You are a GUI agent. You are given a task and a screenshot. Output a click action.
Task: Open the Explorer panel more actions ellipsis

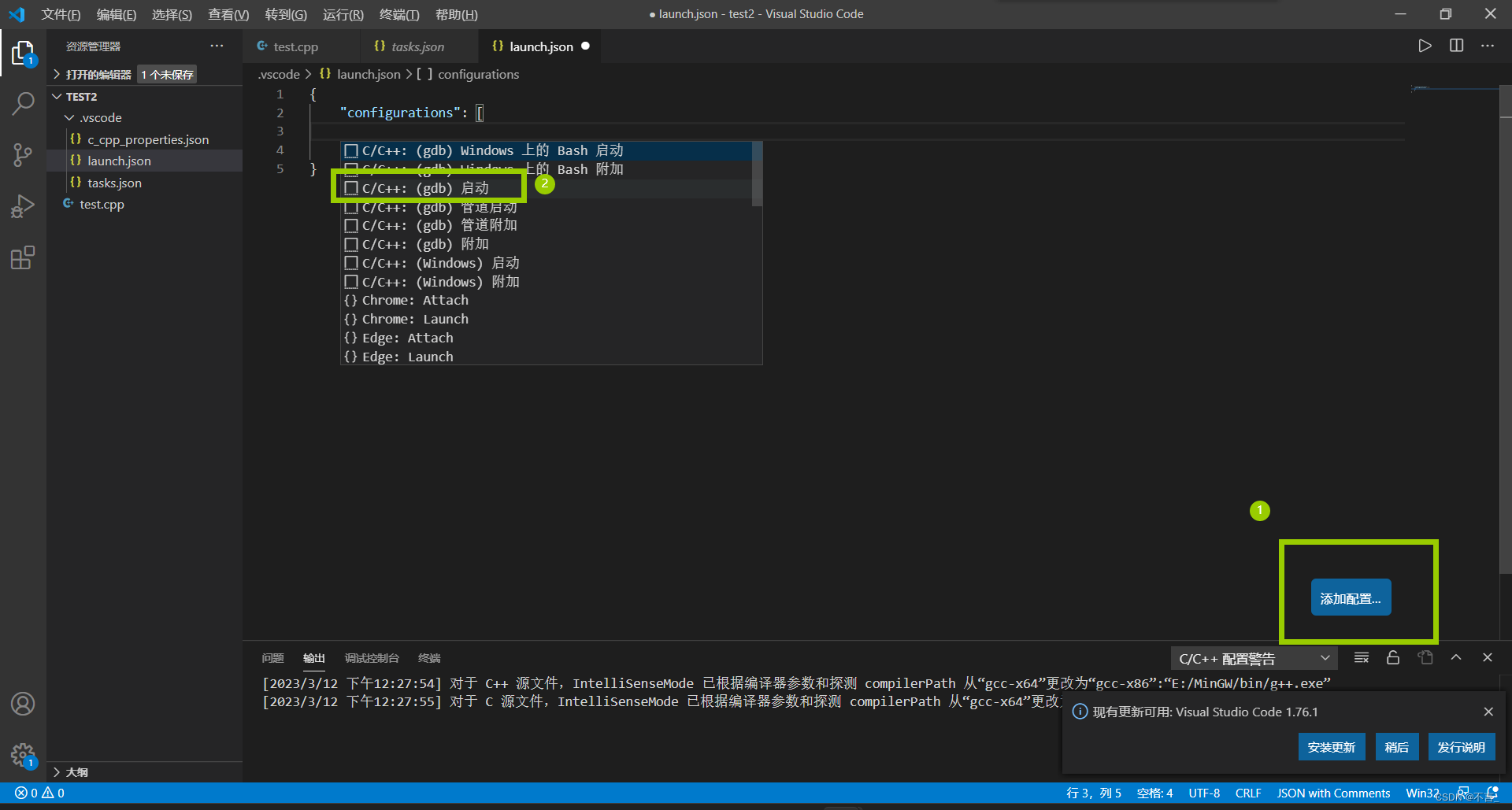point(217,46)
